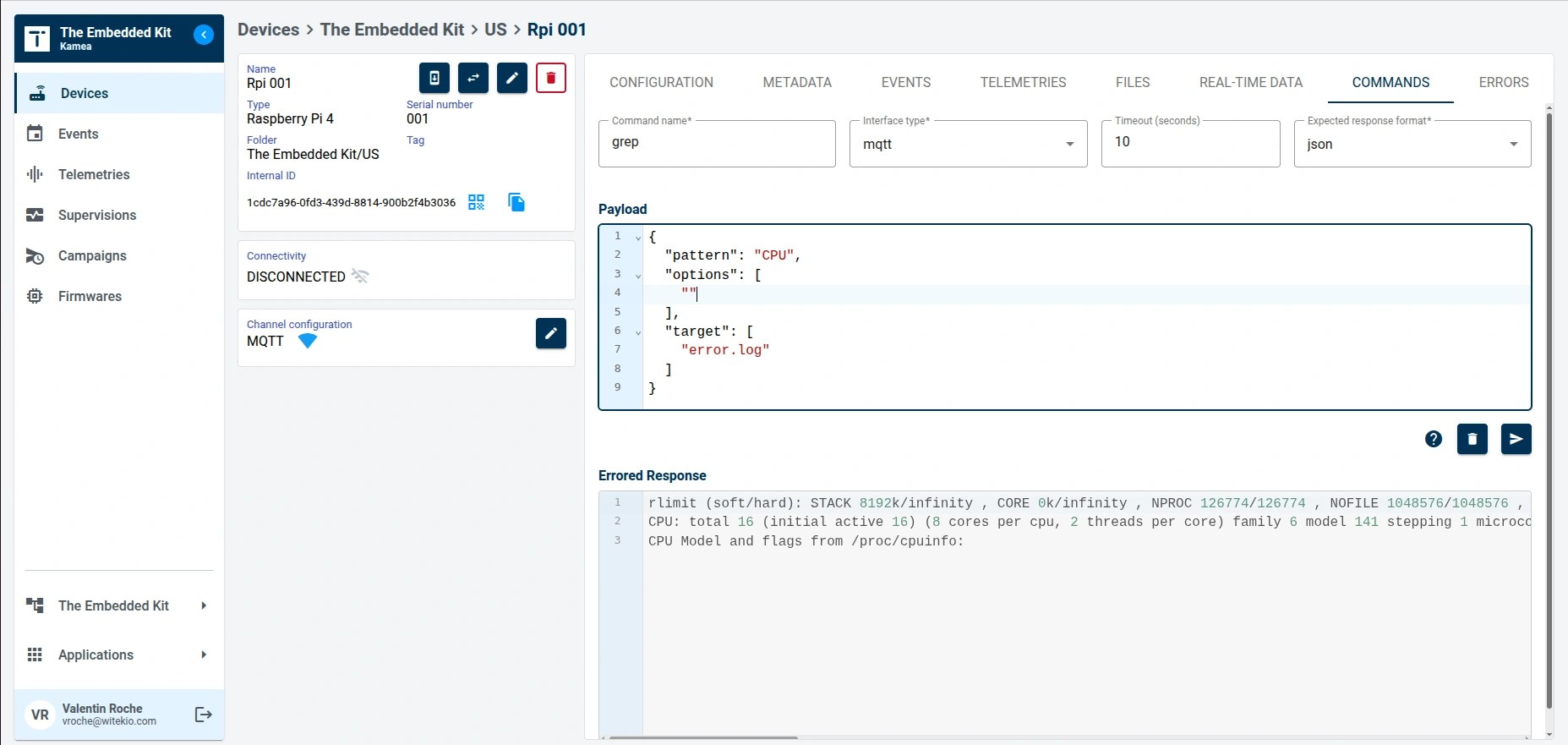
Task: Click the VR user avatar
Action: click(x=40, y=715)
